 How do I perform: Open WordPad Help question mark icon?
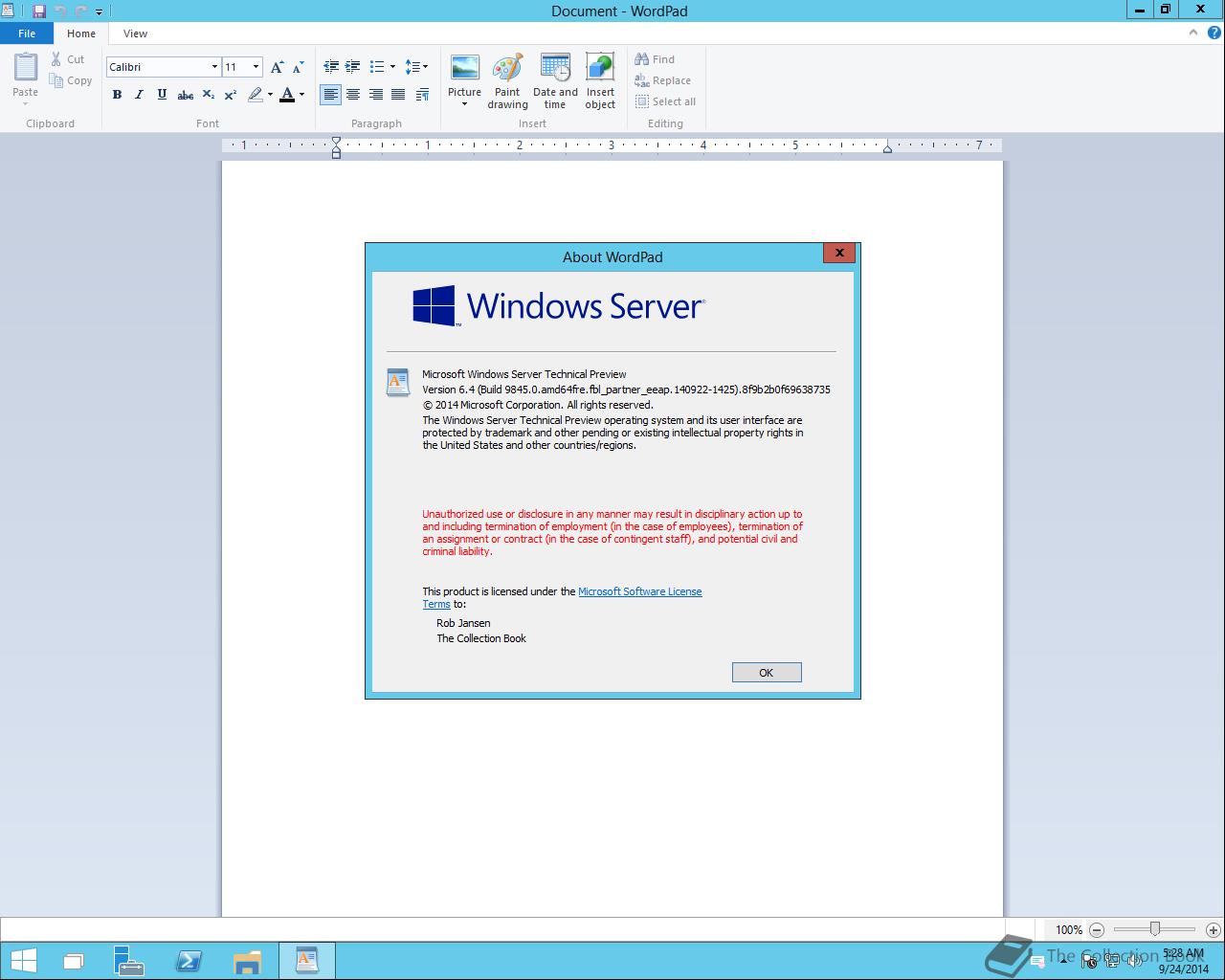pyautogui.click(x=1214, y=33)
